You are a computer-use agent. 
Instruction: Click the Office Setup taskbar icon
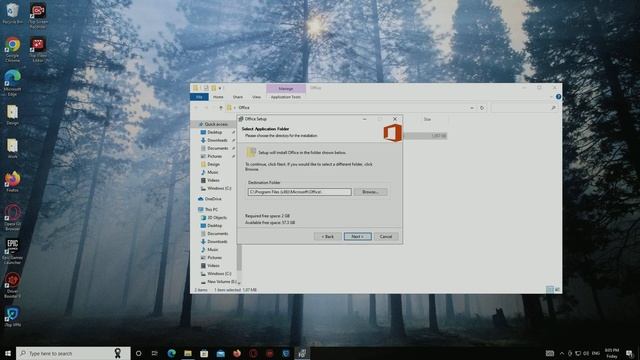302,353
